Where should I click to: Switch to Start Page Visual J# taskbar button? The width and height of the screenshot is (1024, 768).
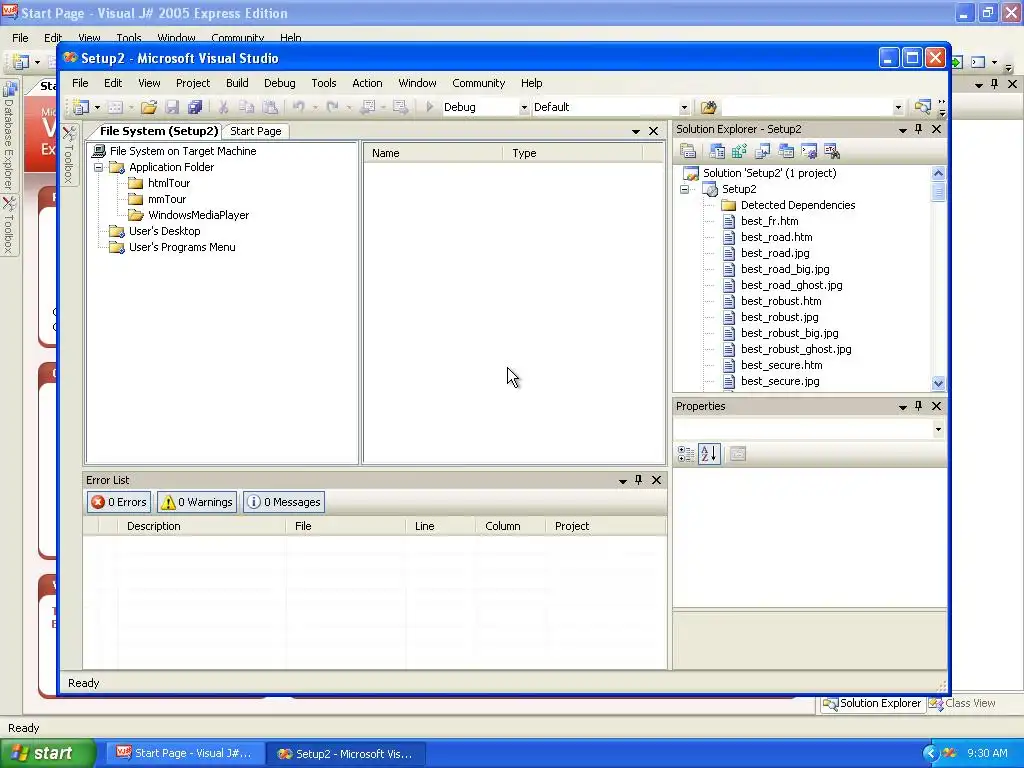tap(185, 753)
